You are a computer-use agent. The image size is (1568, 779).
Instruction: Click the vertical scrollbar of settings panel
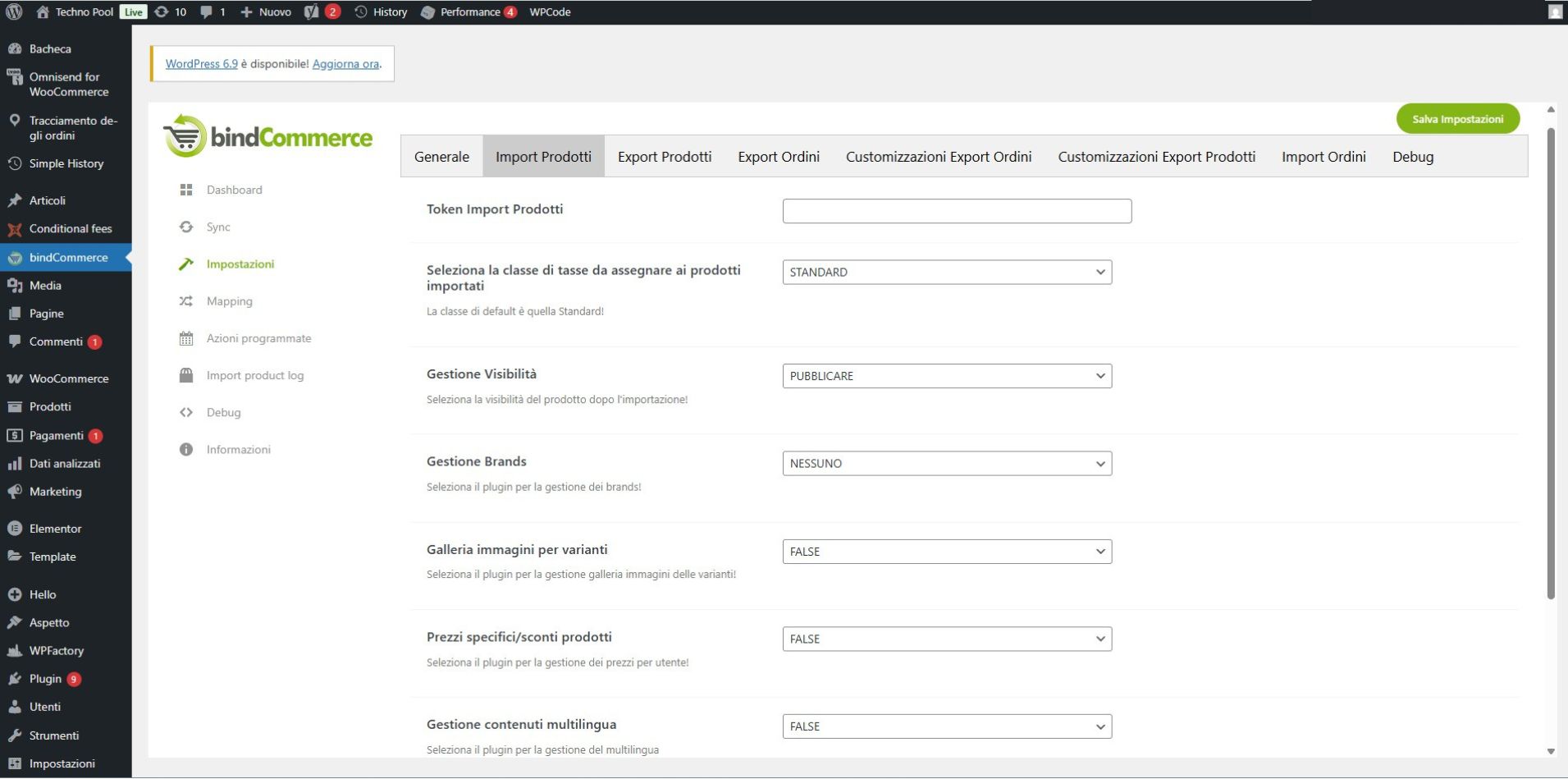1550,361
